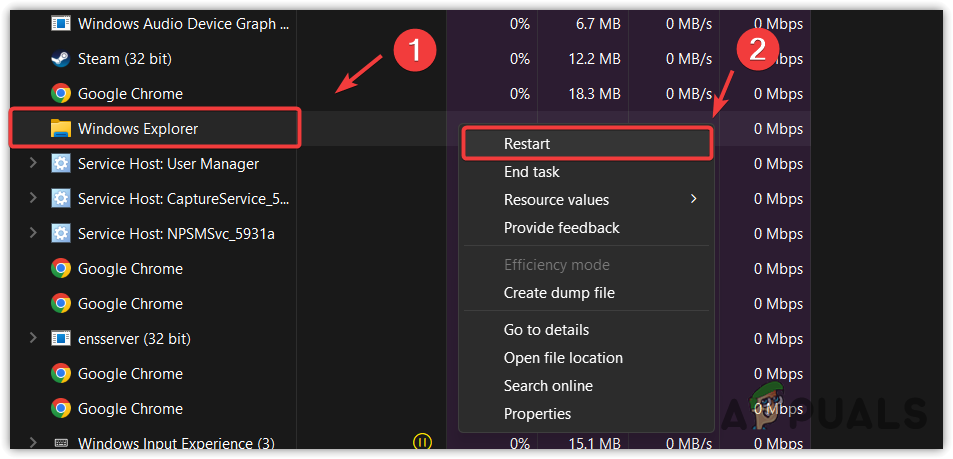The image size is (953, 459).
Task: Expand the Service Host: CaptureService process group
Action: tap(33, 199)
